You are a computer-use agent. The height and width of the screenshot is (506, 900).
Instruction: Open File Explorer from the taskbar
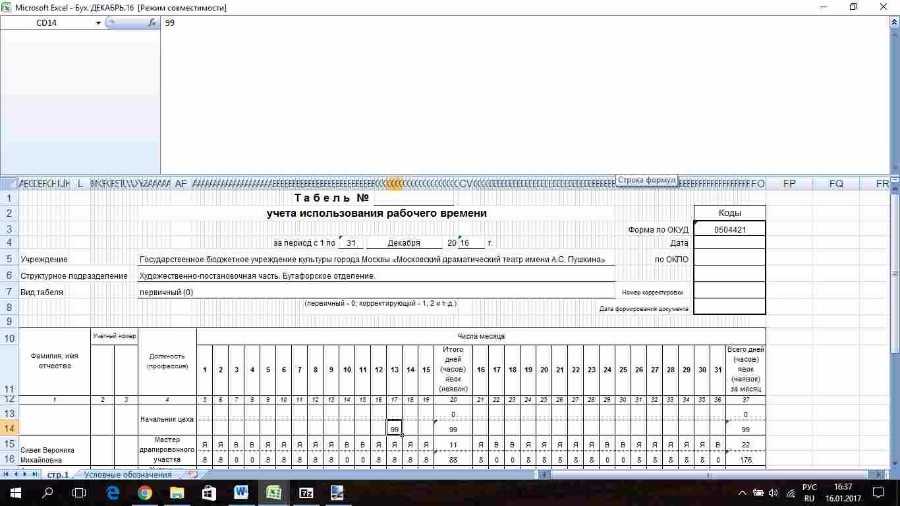177,492
